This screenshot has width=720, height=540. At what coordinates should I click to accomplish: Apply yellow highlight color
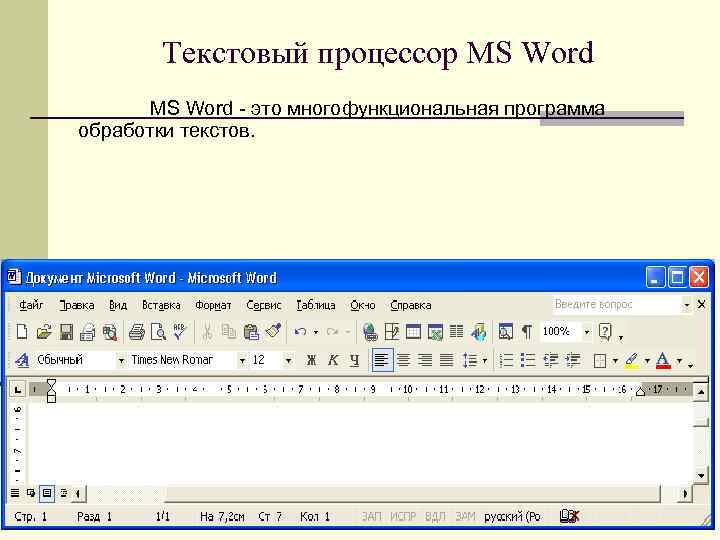coord(632,360)
